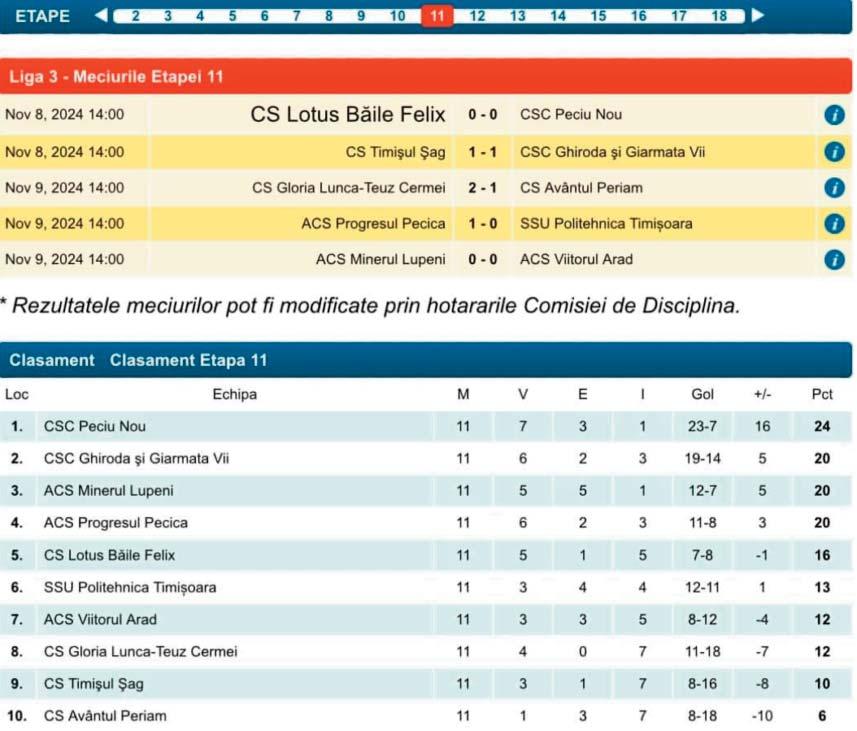Click Clasament Etapa 11 header label
Image resolution: width=857 pixels, height=731 pixels.
(x=189, y=360)
